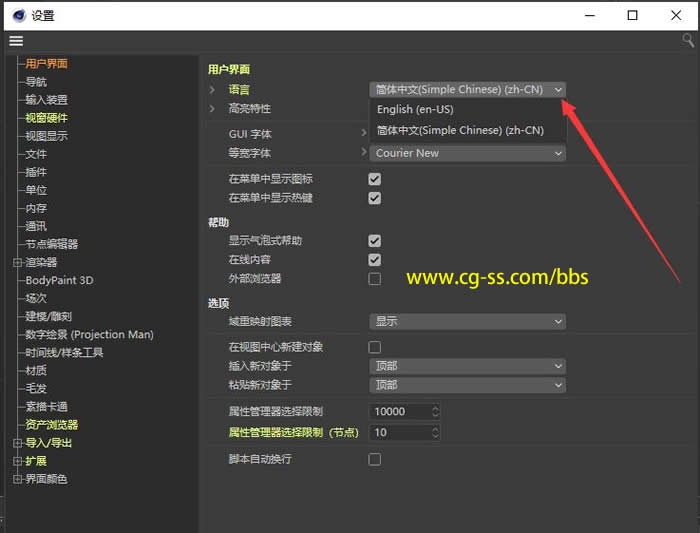This screenshot has width=700, height=533.
Task: Open the 资产浏览器 settings category
Action: click(x=52, y=425)
